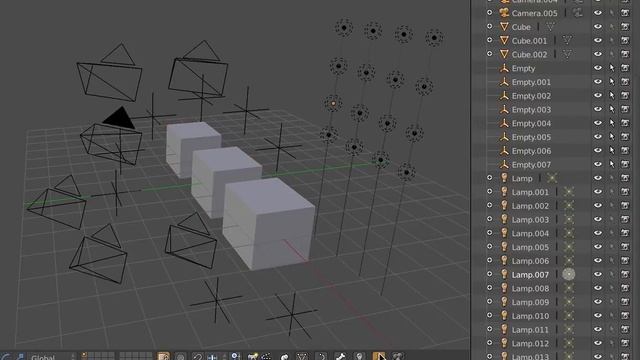
Task: Toggle selectability arrow for Empty.007
Action: tap(611, 164)
